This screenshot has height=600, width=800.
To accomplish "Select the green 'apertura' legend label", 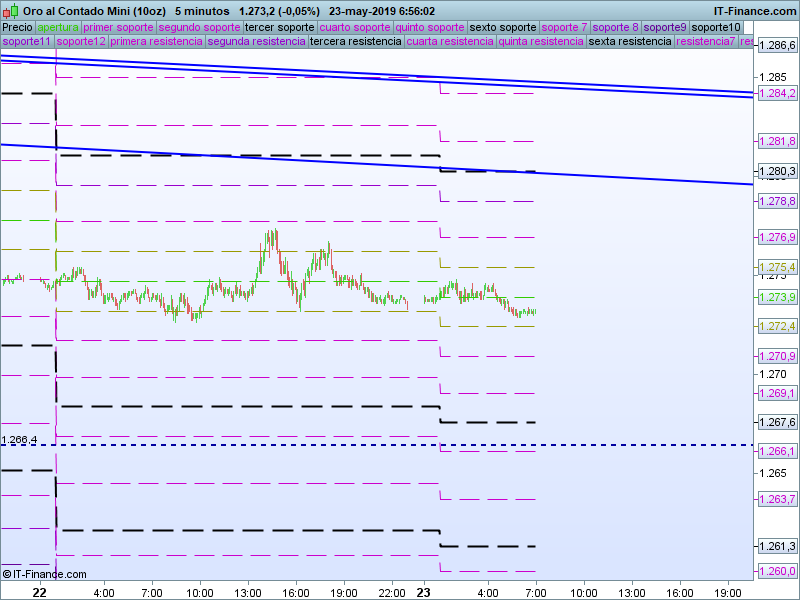I will click(x=58, y=27).
